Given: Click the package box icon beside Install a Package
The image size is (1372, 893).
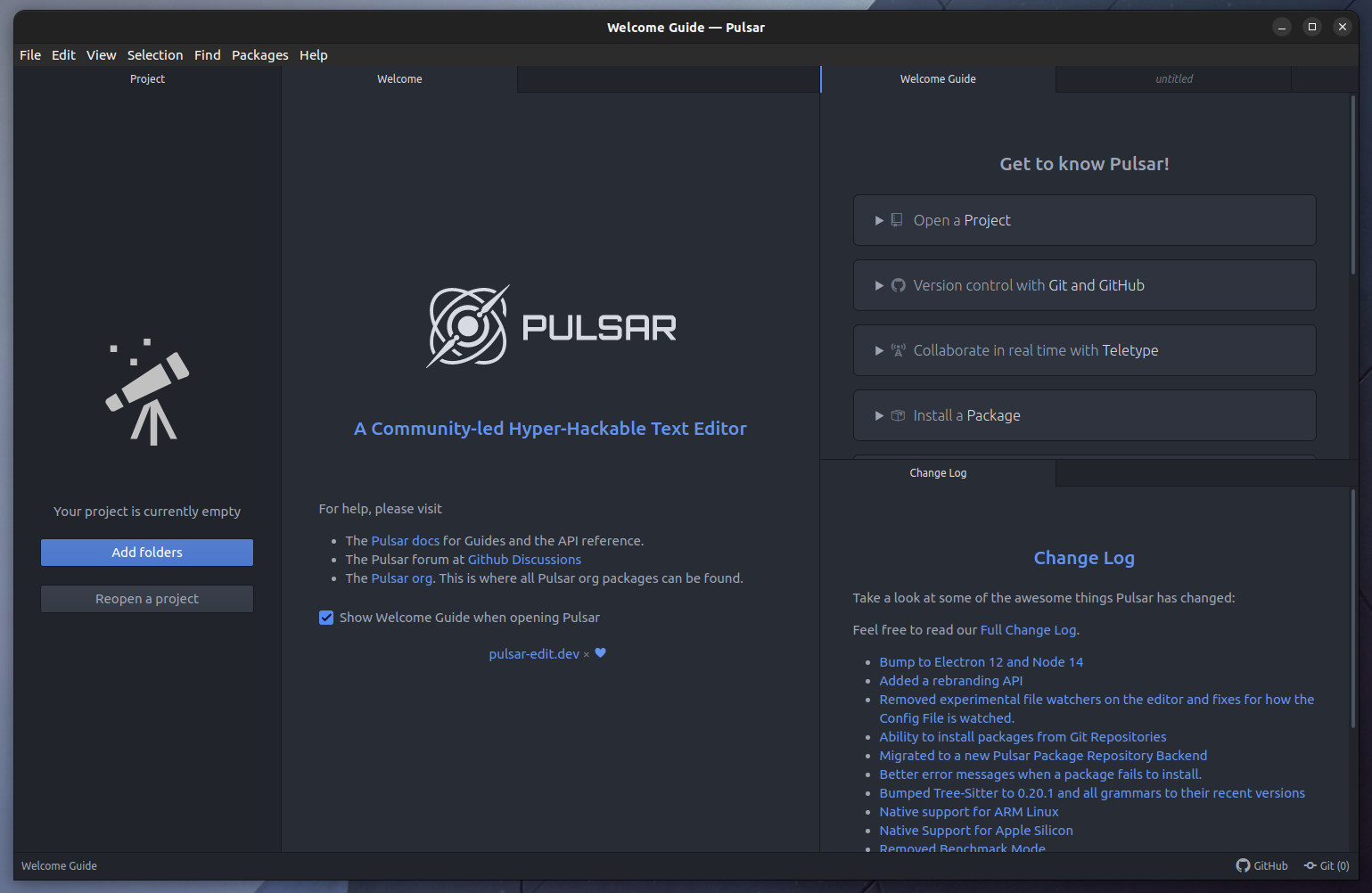Looking at the screenshot, I should [898, 415].
